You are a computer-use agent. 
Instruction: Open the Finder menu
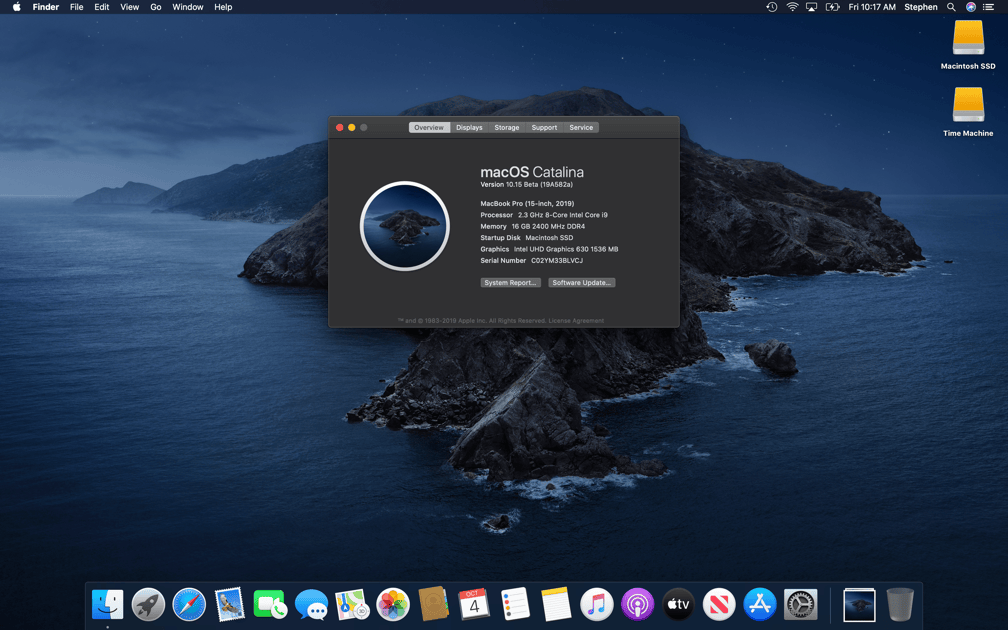click(x=46, y=7)
